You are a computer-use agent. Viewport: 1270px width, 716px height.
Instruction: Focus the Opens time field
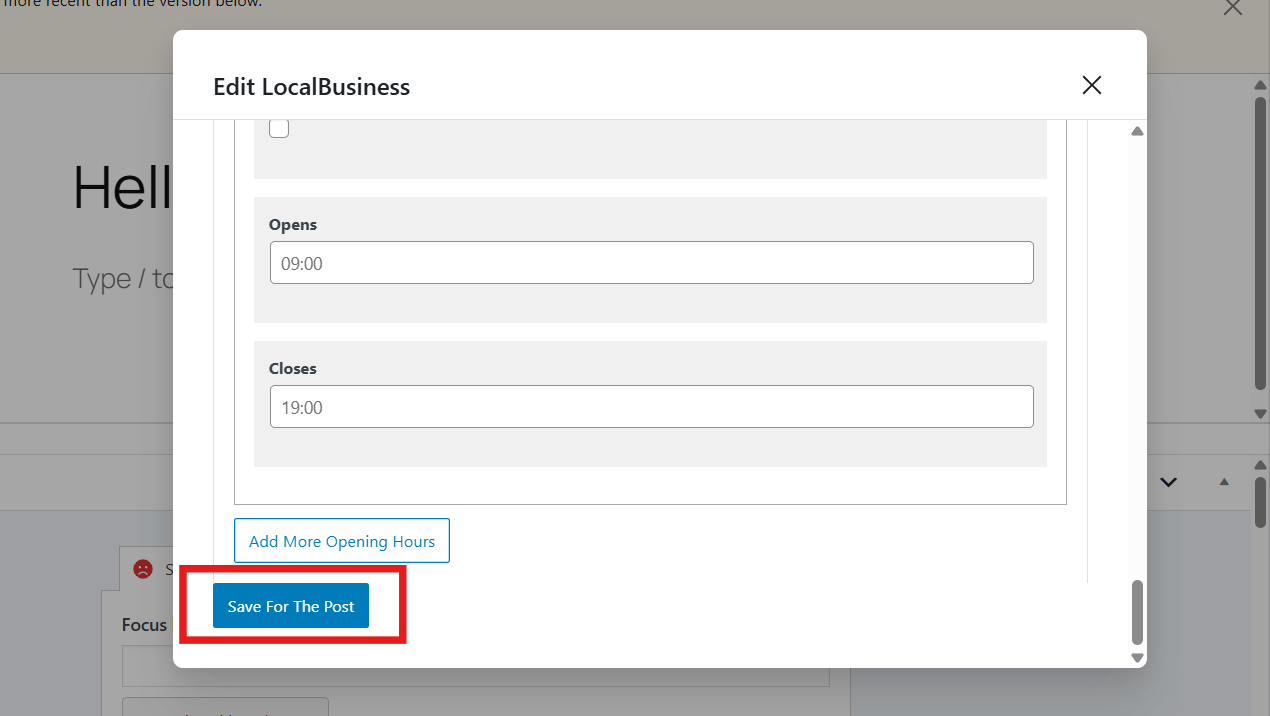pyautogui.click(x=651, y=262)
